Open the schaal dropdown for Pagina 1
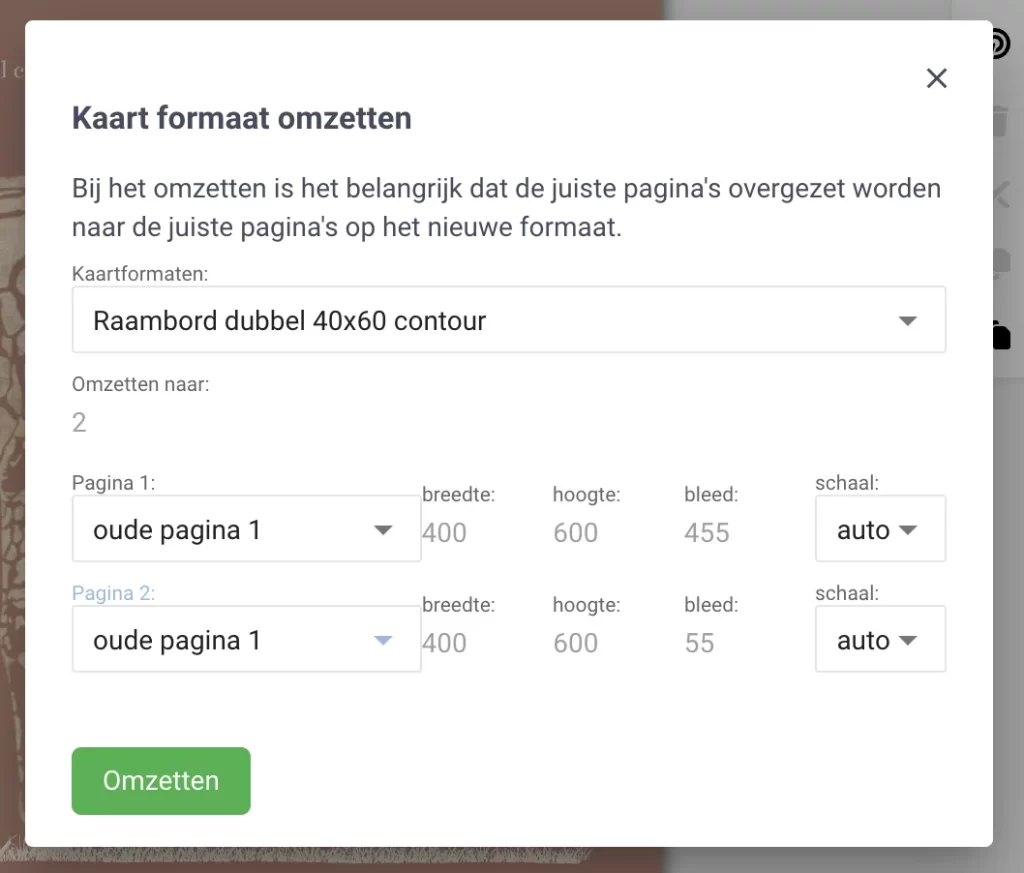This screenshot has width=1024, height=873. click(x=879, y=530)
